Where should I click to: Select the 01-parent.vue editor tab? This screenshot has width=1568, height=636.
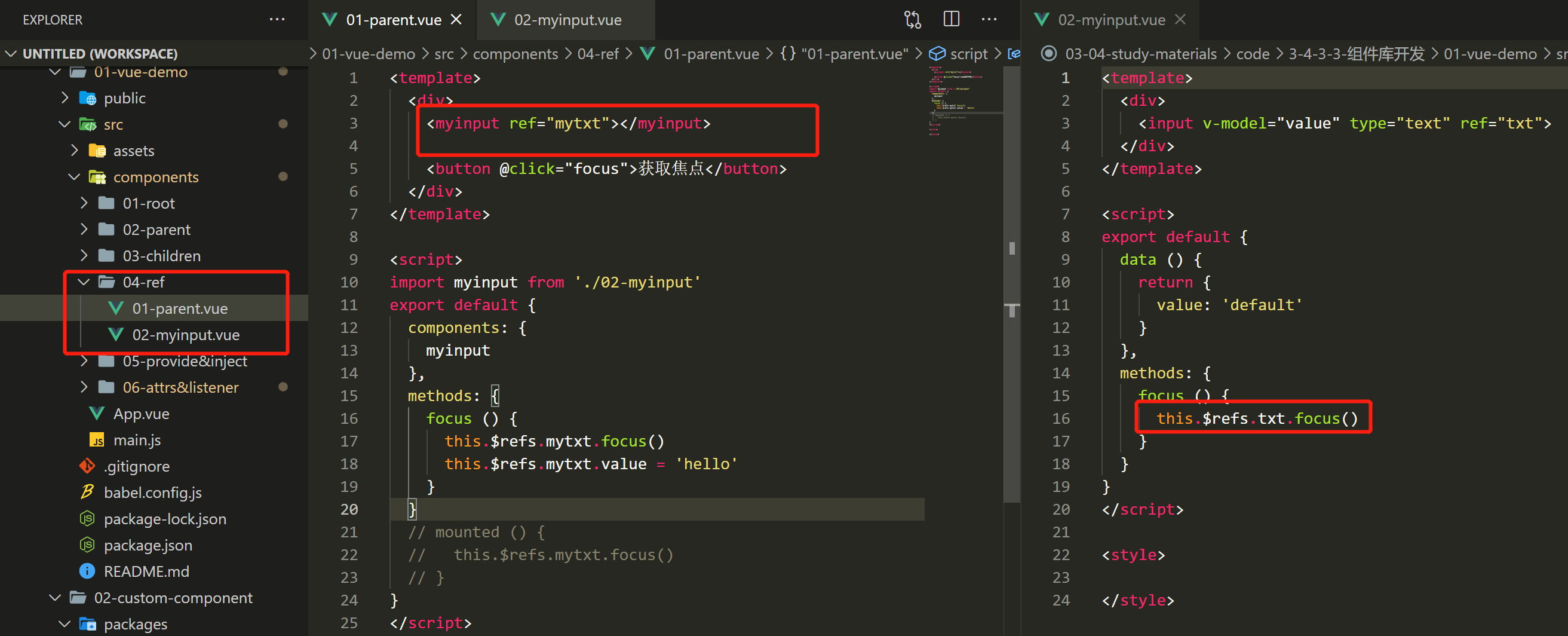point(393,20)
